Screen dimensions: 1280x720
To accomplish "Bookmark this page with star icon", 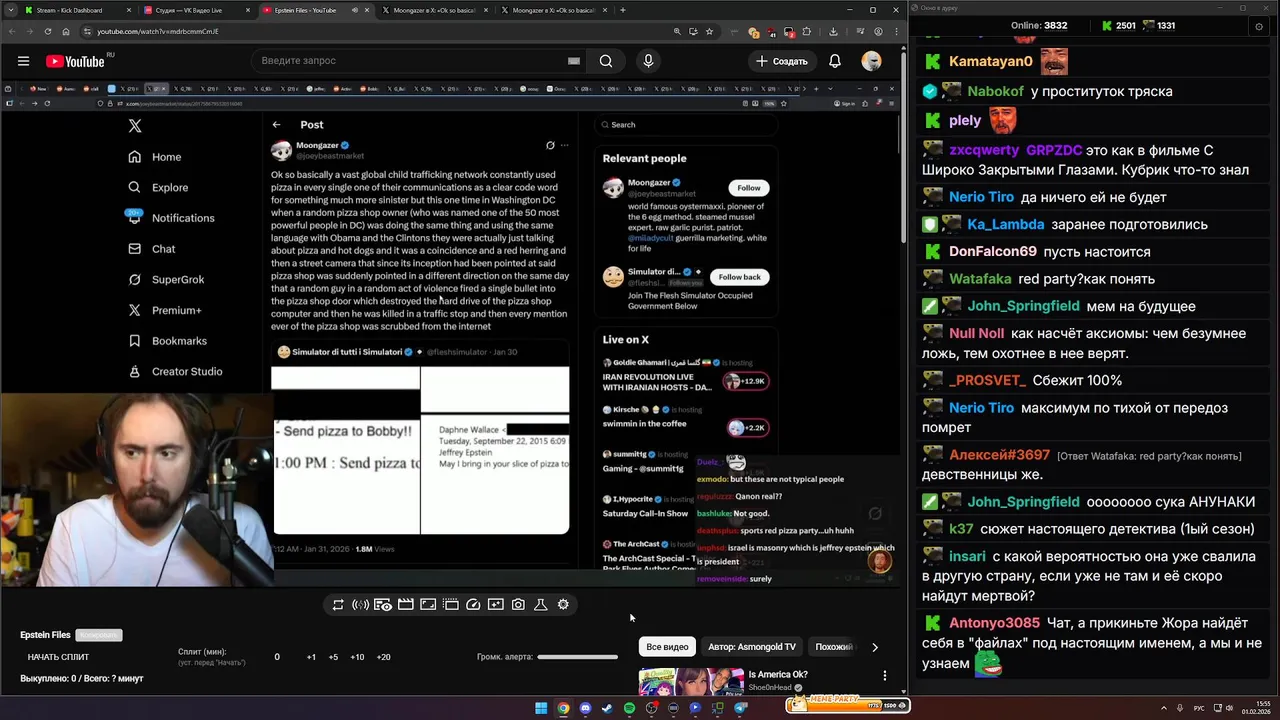I will click(x=710, y=31).
